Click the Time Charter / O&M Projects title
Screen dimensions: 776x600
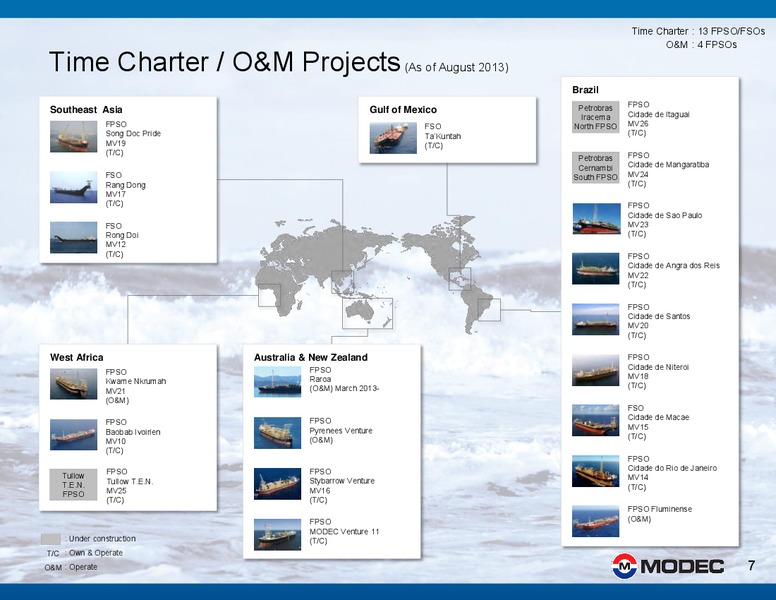pyautogui.click(x=224, y=62)
